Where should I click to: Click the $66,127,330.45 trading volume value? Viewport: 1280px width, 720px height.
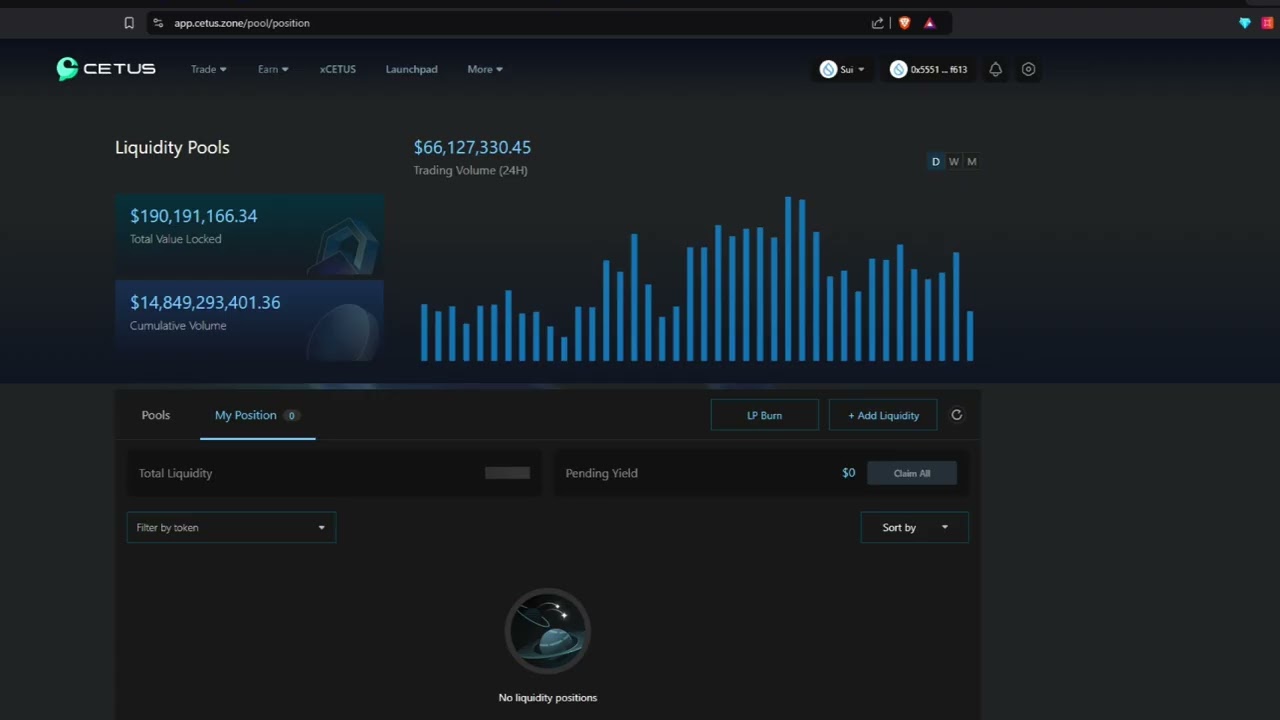(x=472, y=147)
